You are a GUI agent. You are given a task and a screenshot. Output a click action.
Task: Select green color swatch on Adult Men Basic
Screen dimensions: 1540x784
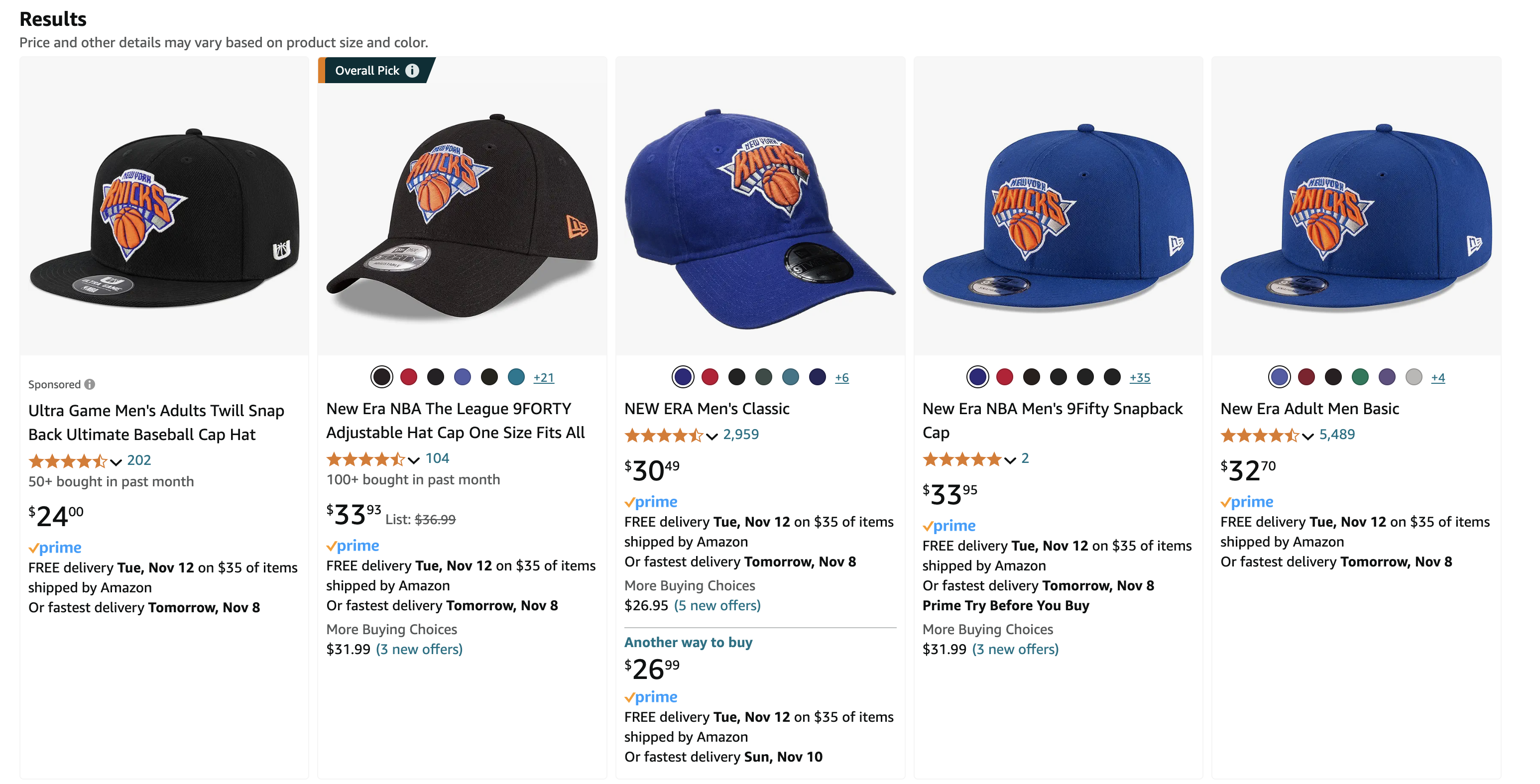pos(1360,377)
